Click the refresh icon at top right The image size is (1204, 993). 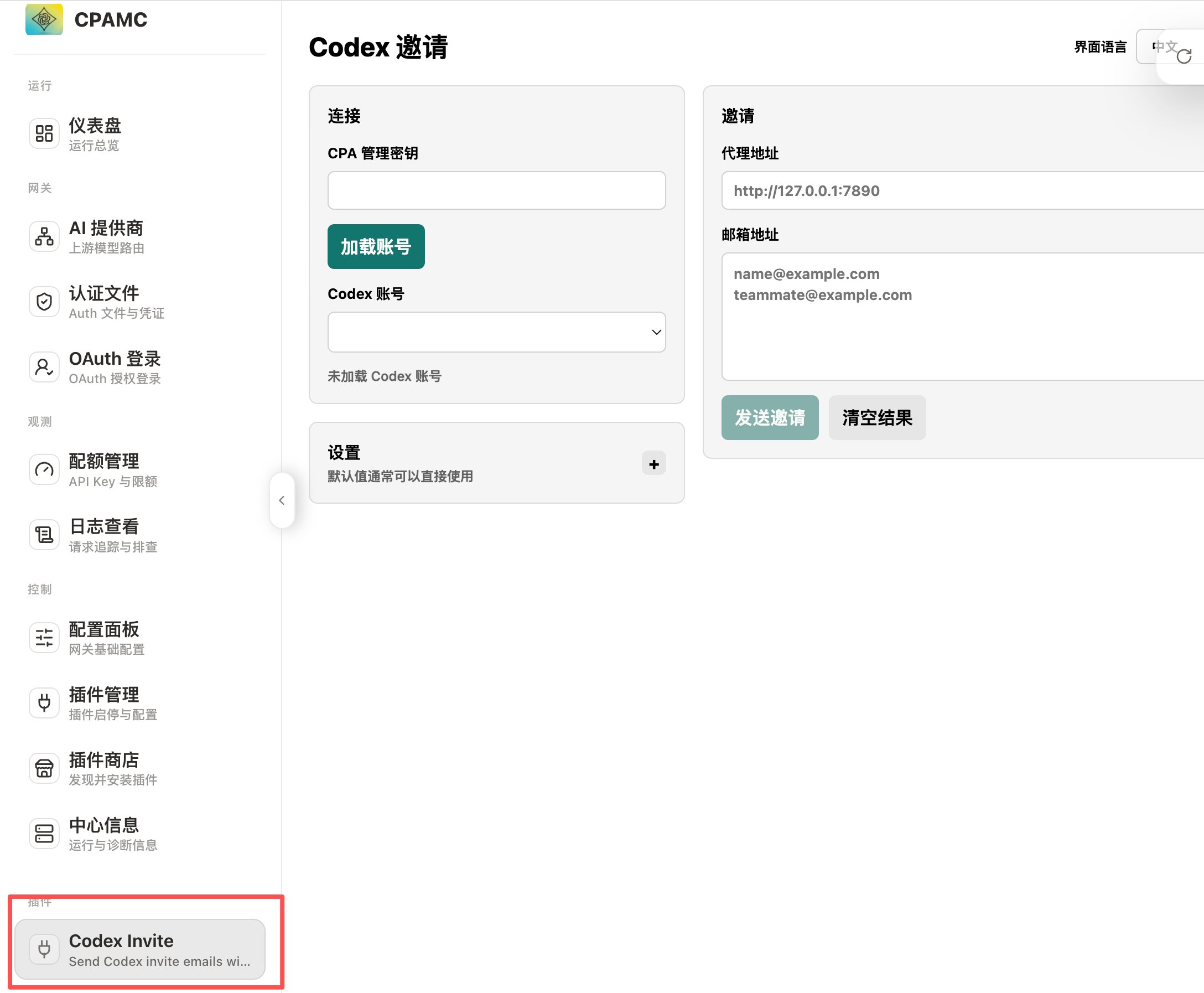(x=1184, y=55)
